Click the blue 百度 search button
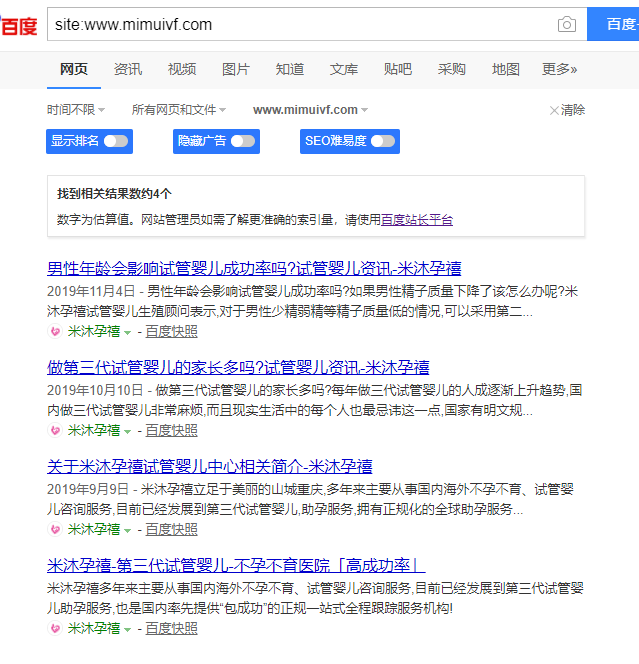Image resolution: width=639 pixels, height=664 pixels. (x=613, y=24)
